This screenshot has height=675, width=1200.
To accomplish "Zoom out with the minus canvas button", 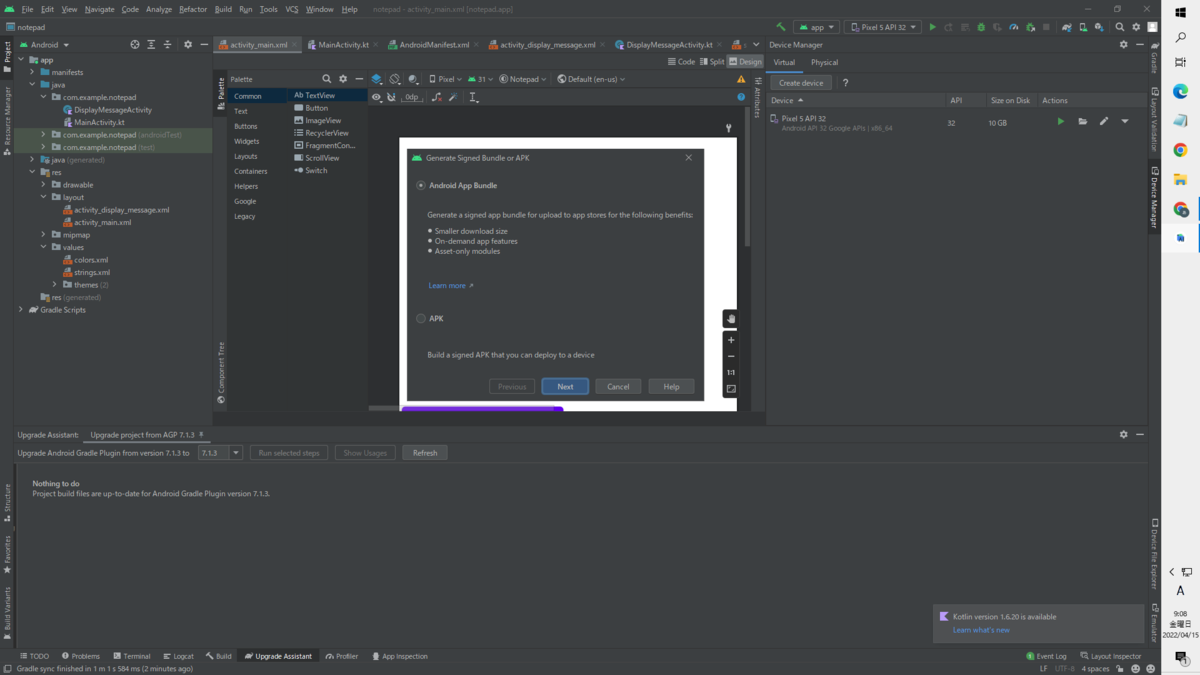I will pyautogui.click(x=731, y=356).
